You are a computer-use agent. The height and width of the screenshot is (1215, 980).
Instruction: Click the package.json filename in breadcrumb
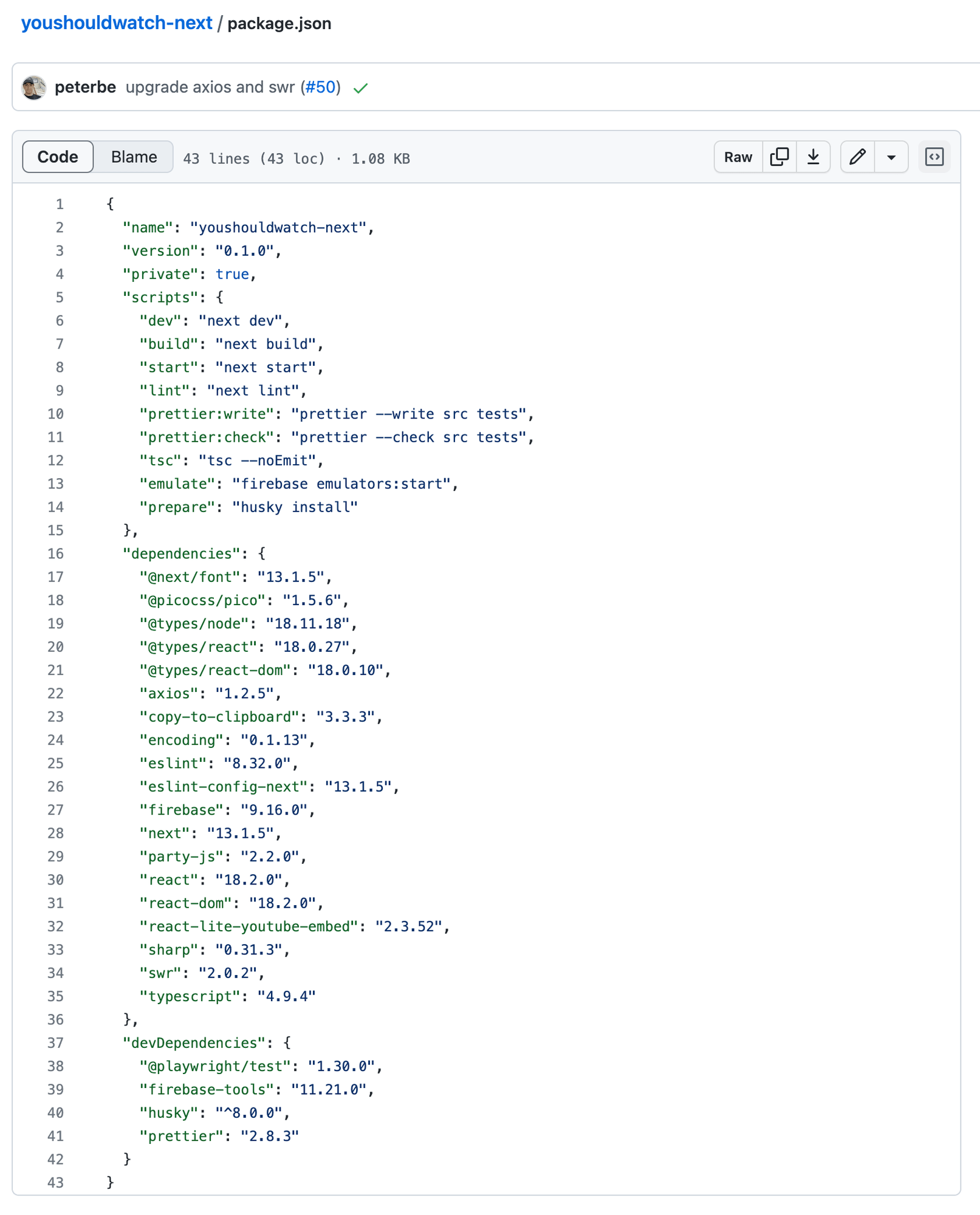pyautogui.click(x=279, y=24)
